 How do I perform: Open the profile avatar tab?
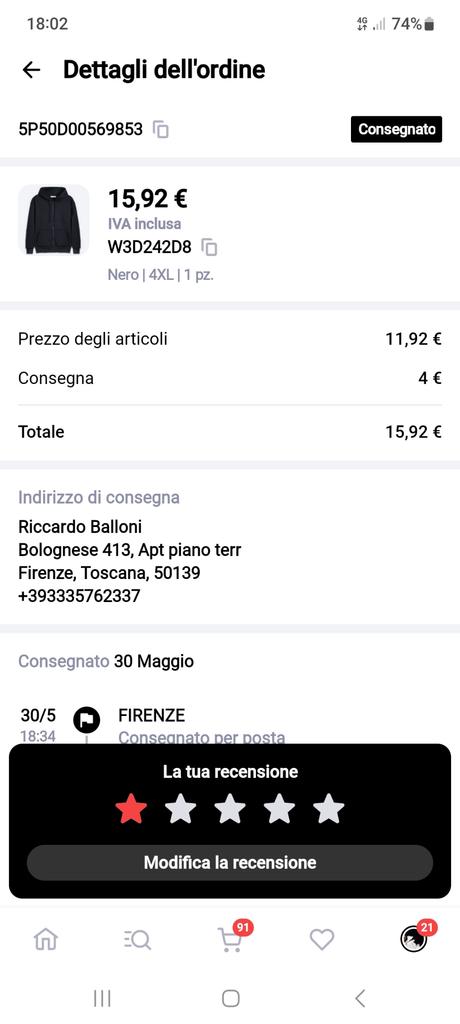tap(414, 938)
